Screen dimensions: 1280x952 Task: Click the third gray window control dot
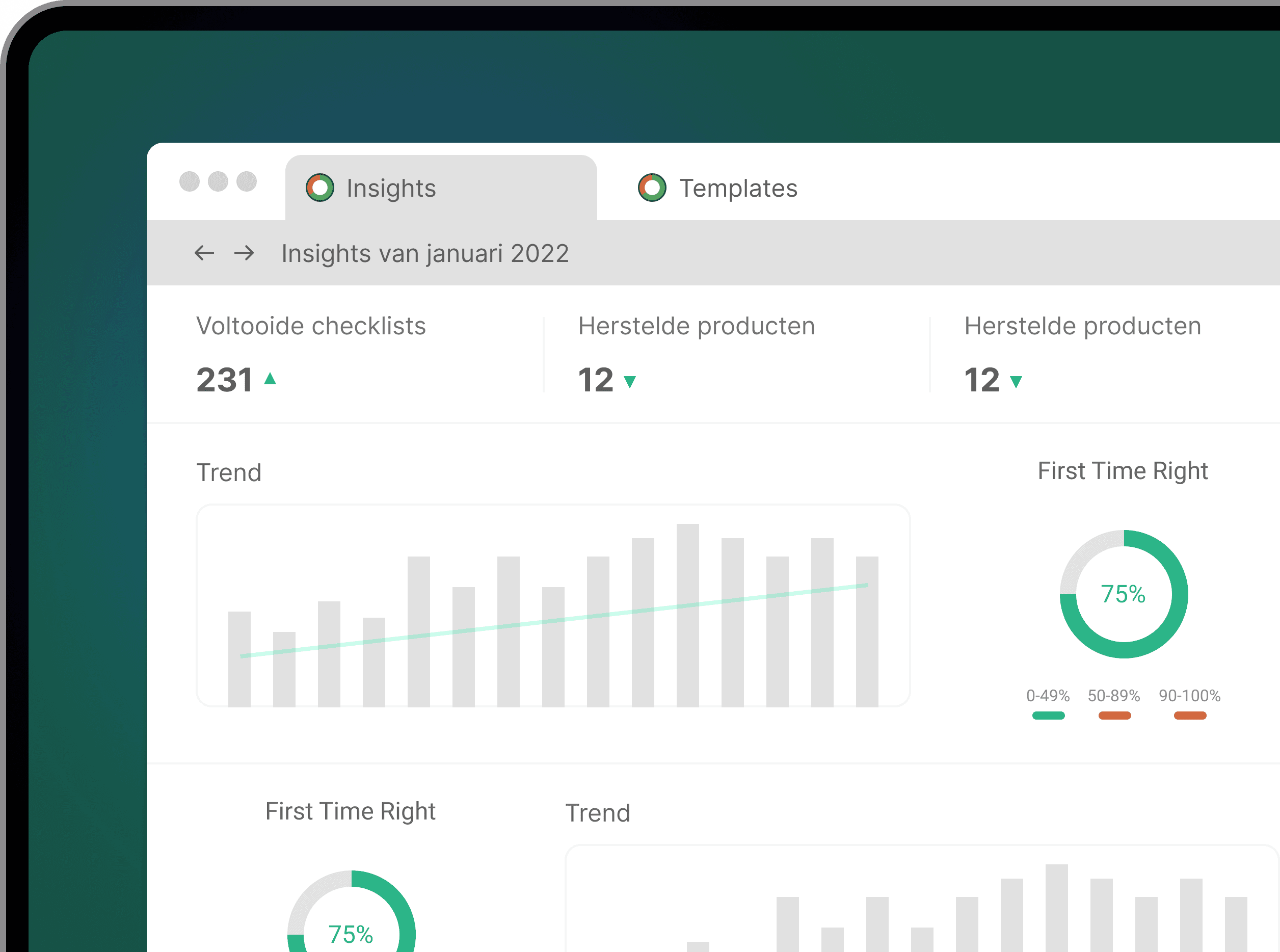coord(247,181)
